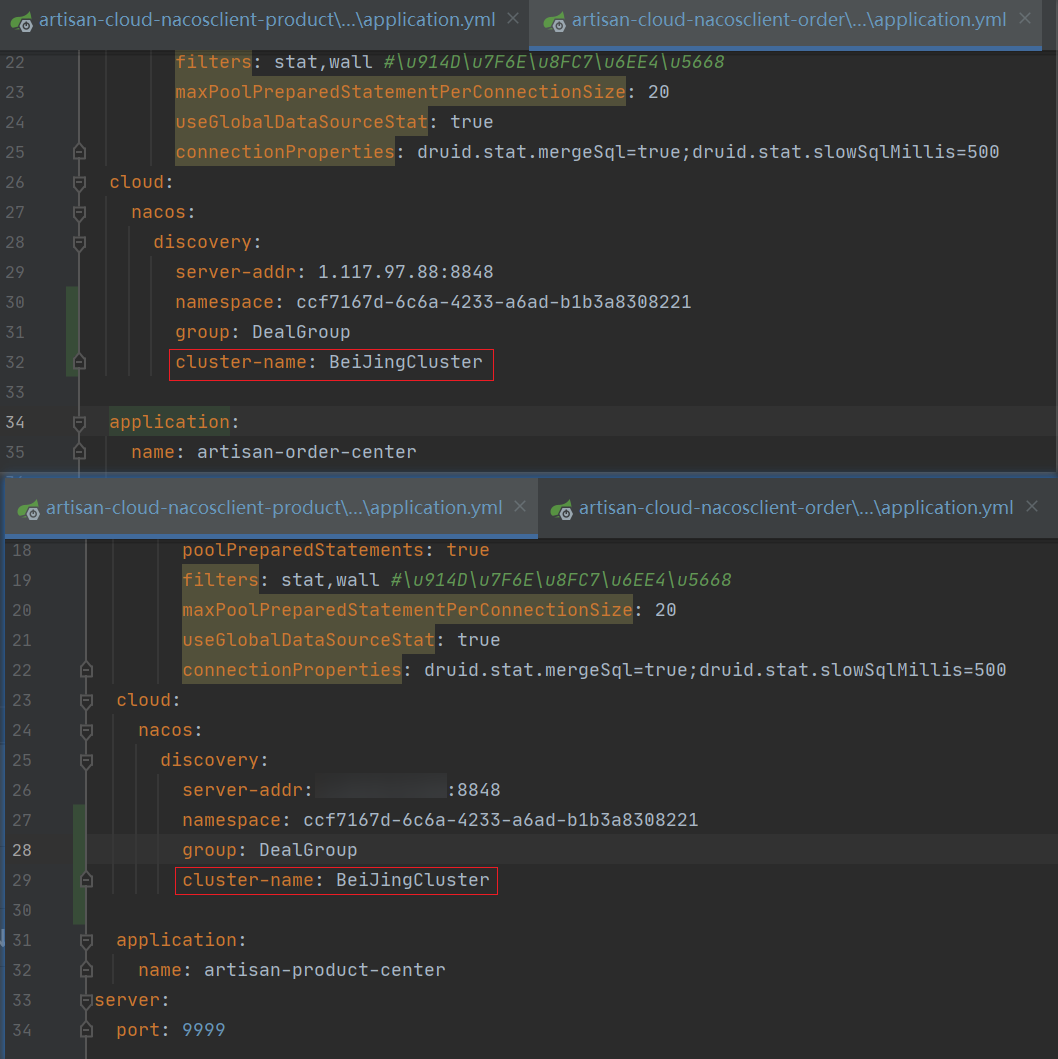Click line number 33 in the upper gutter

(x=15, y=392)
